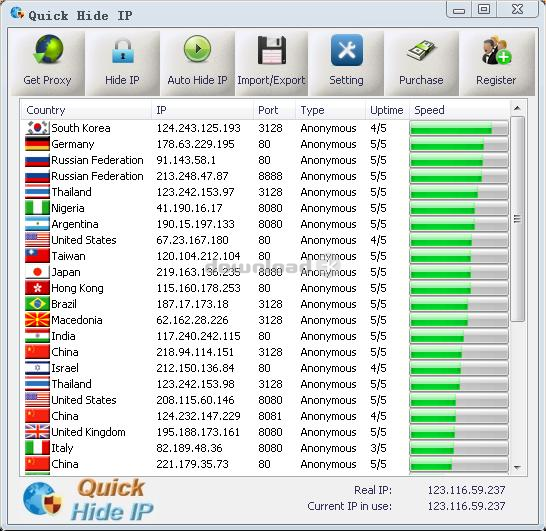Select proxy IP 221.179.35.73
Screen dimensions: 546x531
[192, 464]
